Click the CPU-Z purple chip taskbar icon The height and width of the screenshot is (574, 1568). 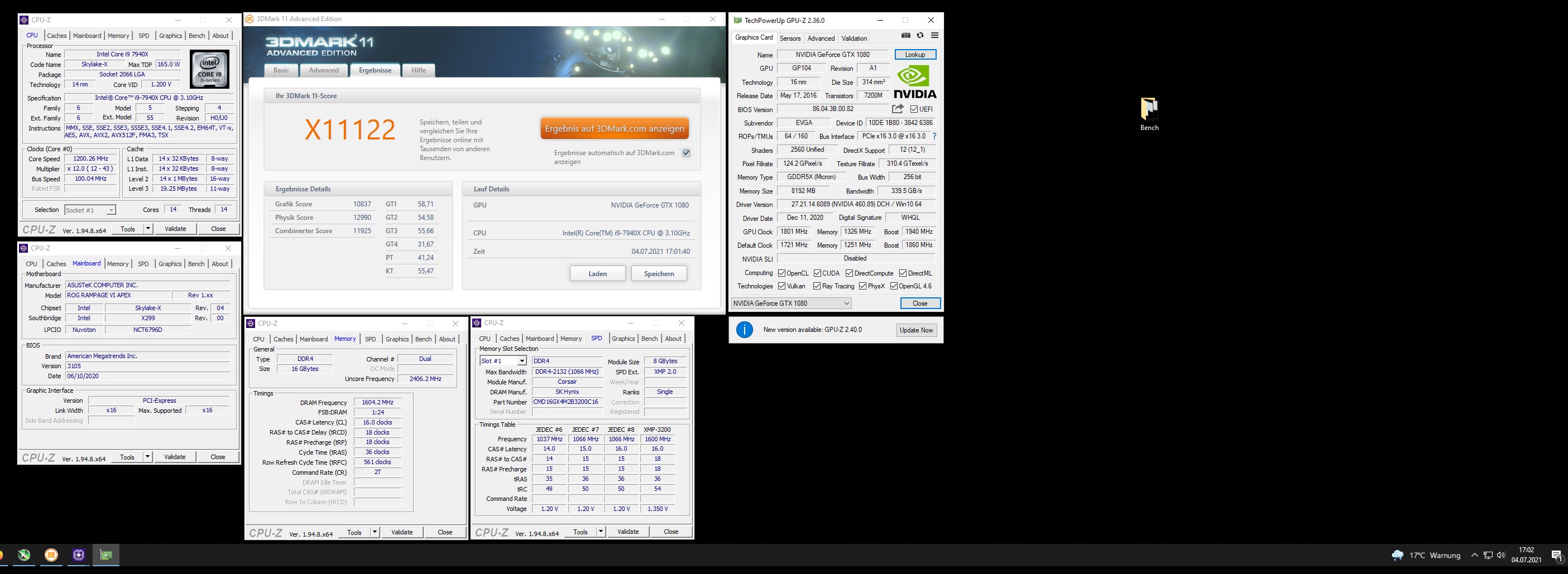[x=79, y=555]
